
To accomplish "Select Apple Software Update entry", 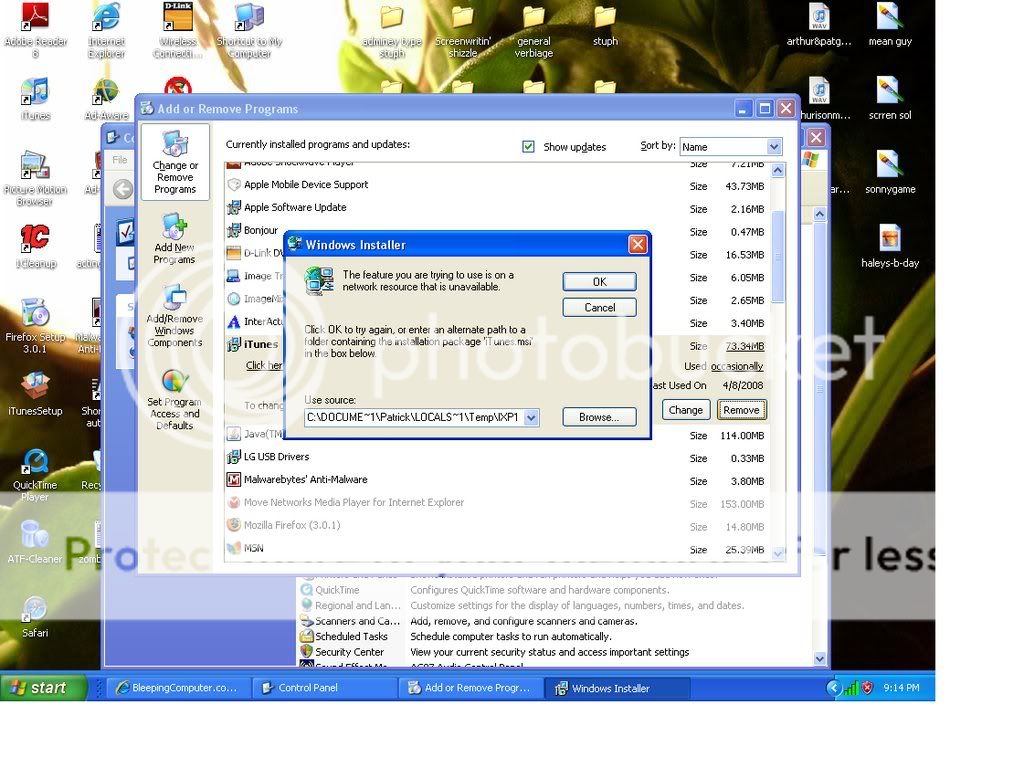I will pyautogui.click(x=496, y=208).
